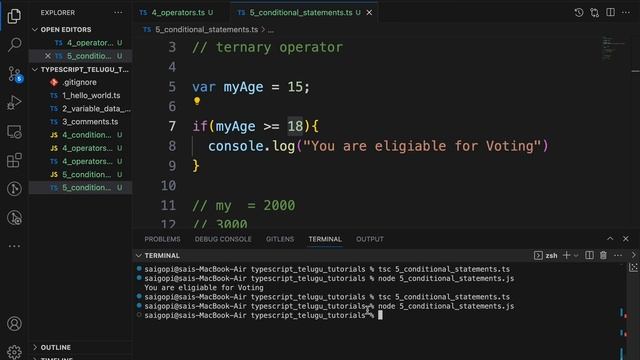Image resolution: width=640 pixels, height=360 pixels.
Task: Open 3_comments.ts file
Action: coord(81,122)
